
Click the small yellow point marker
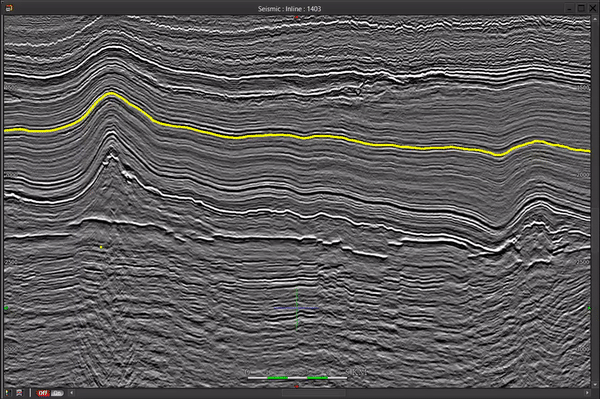pyautogui.click(x=101, y=248)
